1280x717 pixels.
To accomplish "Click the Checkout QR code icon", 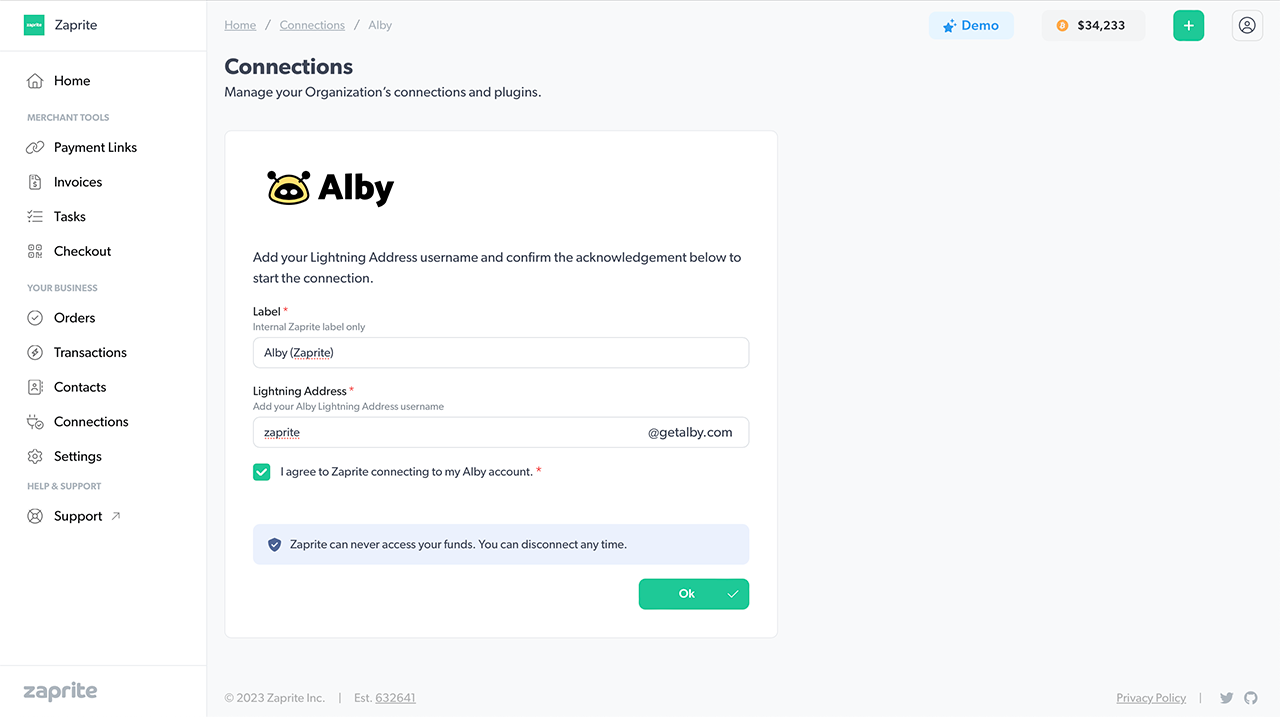I will (x=35, y=251).
